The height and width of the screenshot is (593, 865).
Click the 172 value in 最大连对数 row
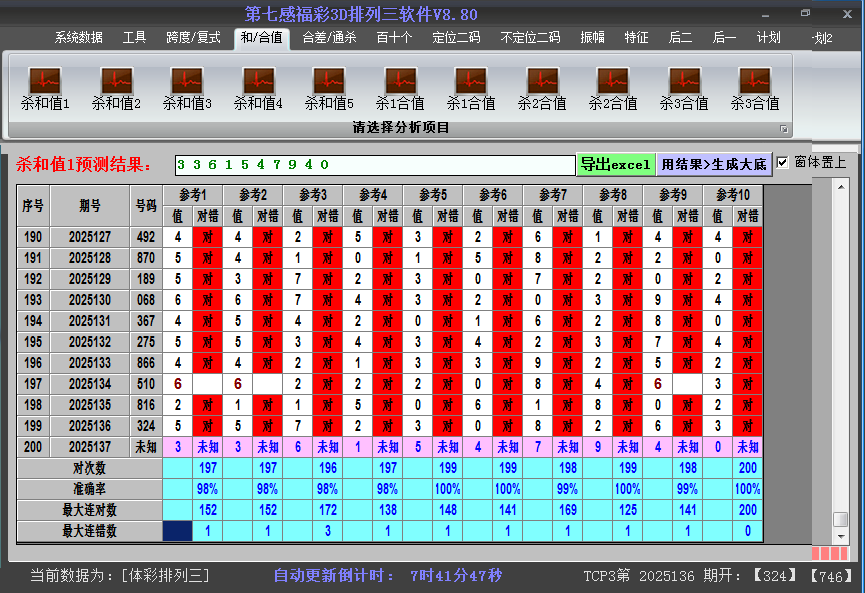click(x=328, y=510)
